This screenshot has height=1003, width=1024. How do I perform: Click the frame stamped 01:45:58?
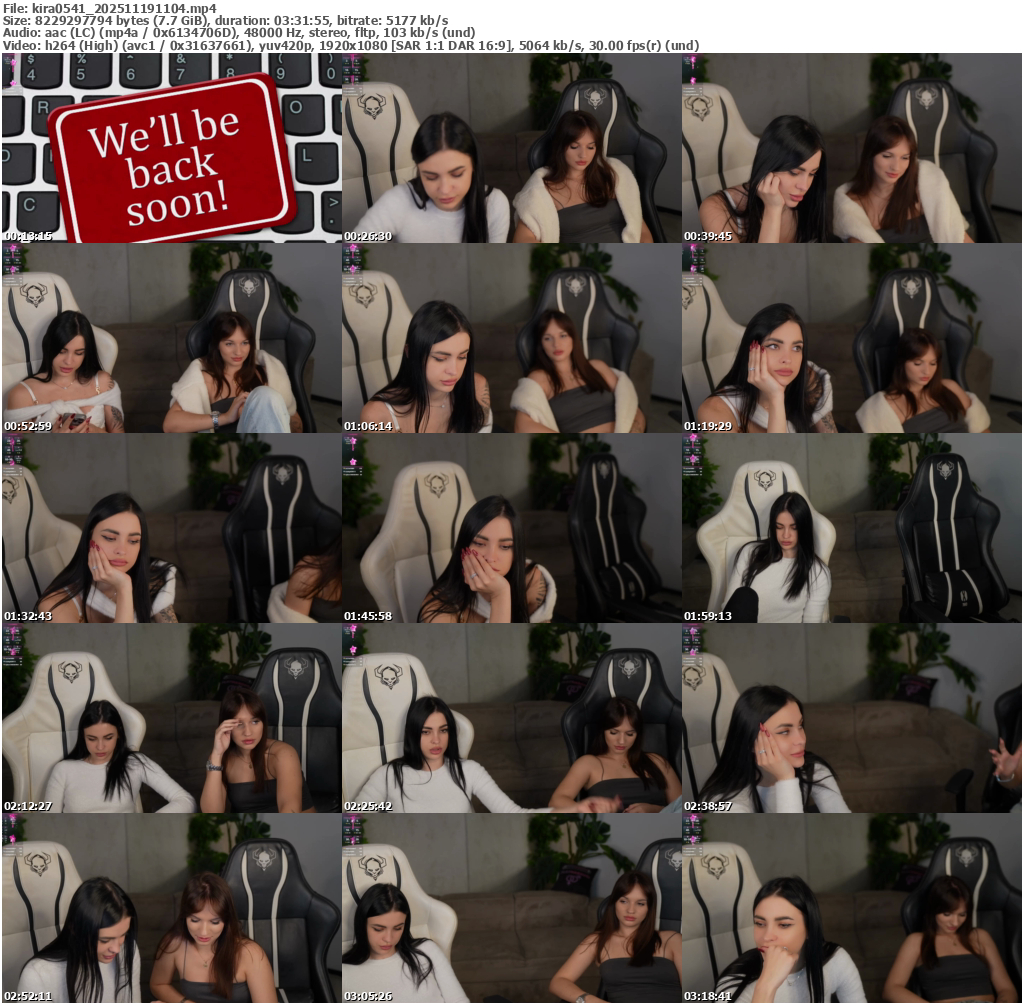click(511, 528)
